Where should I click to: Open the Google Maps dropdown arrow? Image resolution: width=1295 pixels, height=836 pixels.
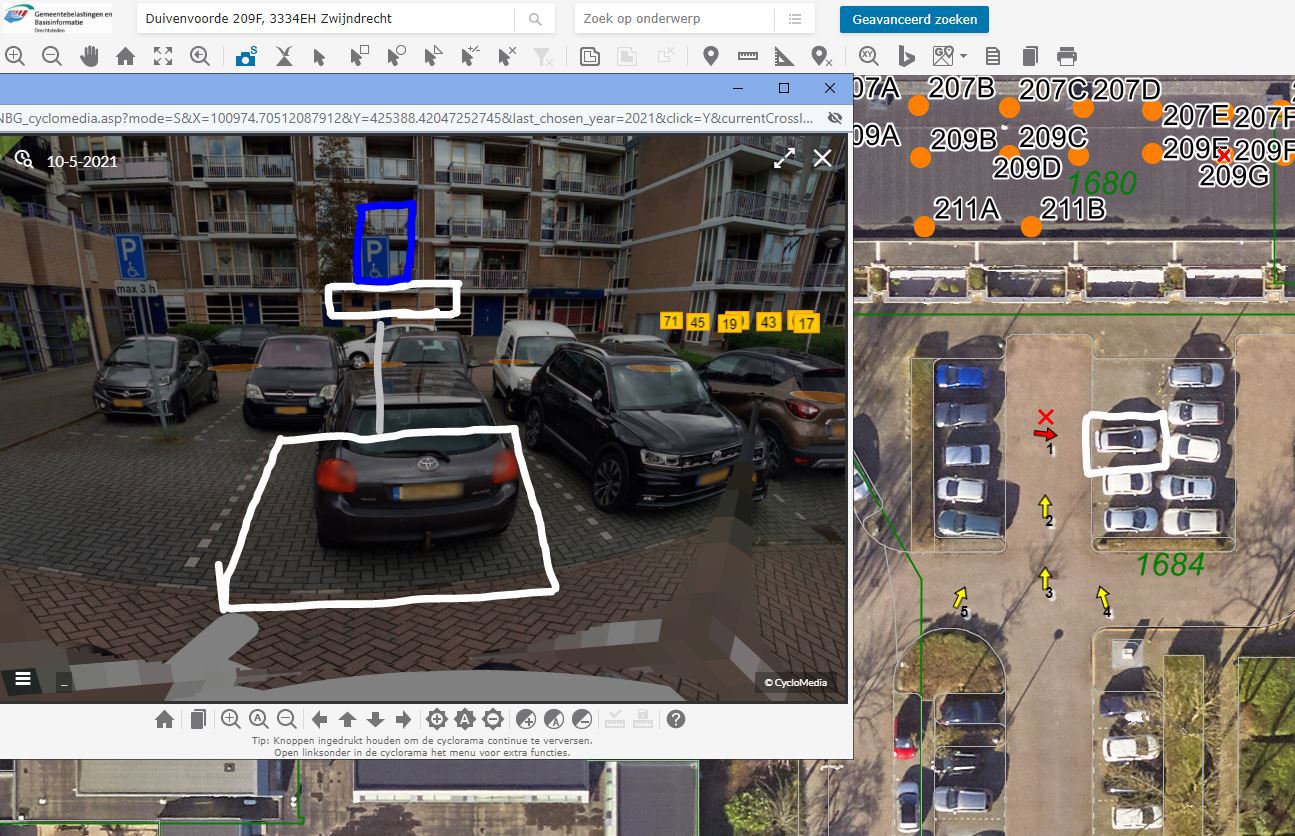[x=963, y=56]
